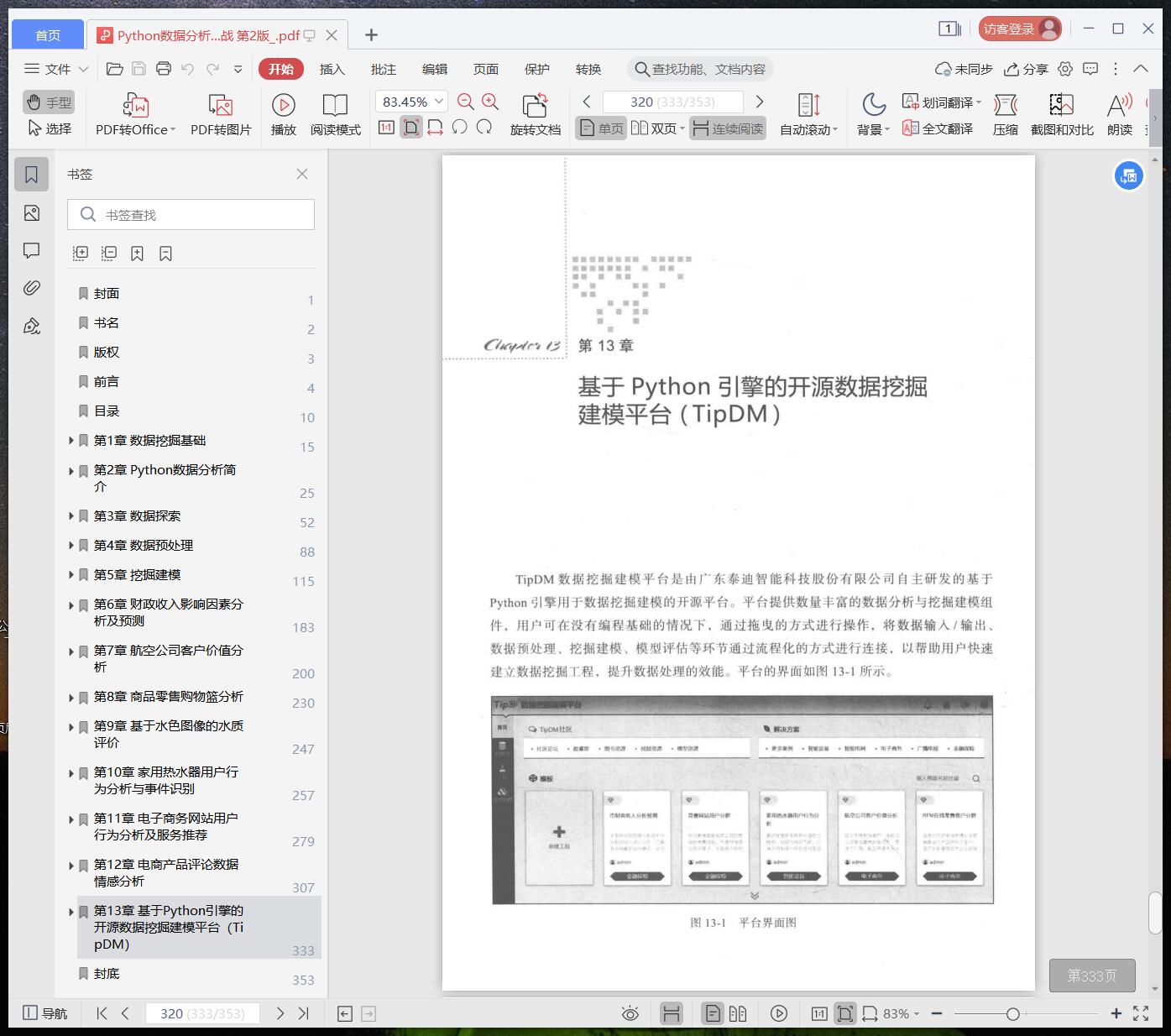Expand 第3章 数据探索 bookmark
The width and height of the screenshot is (1171, 1036).
click(x=71, y=515)
